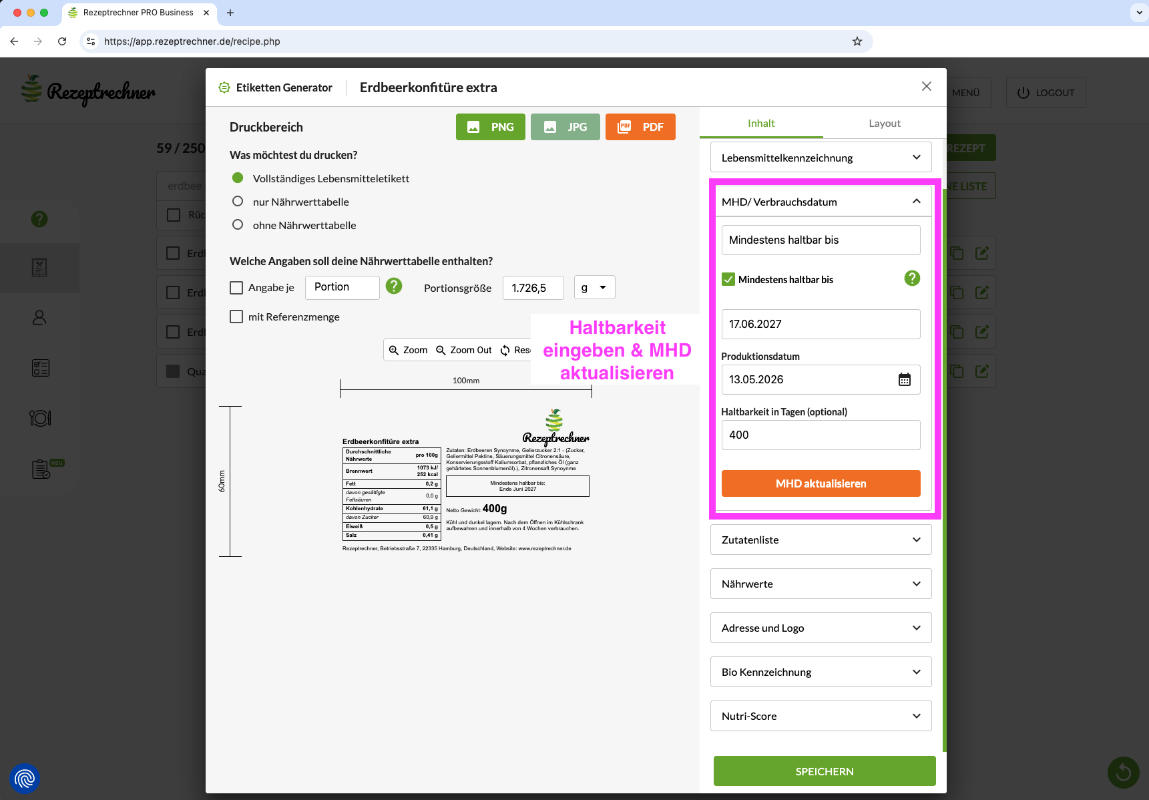Screen dimensions: 1149x800
Task: Expand the Adresse und Logo section
Action: 821,628
